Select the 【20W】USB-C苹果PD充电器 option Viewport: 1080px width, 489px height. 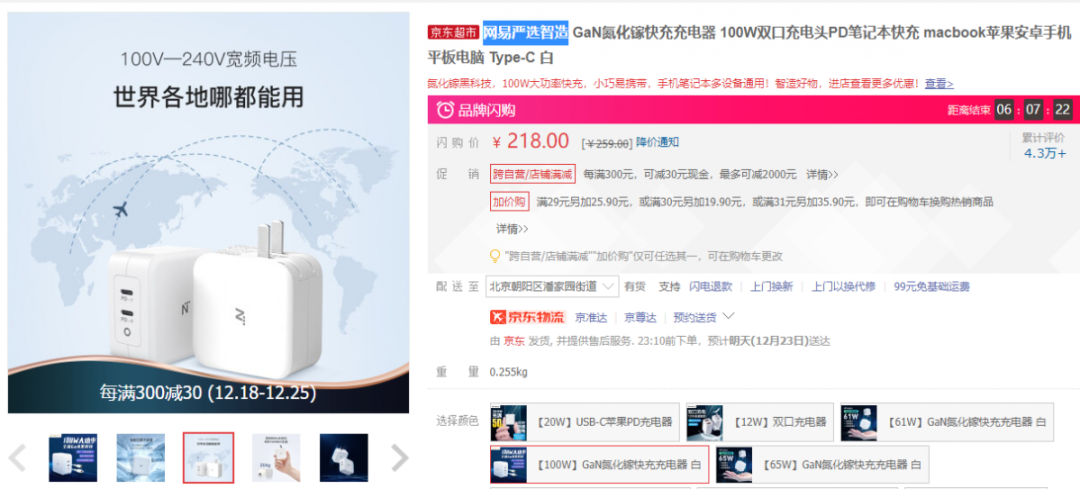point(585,422)
